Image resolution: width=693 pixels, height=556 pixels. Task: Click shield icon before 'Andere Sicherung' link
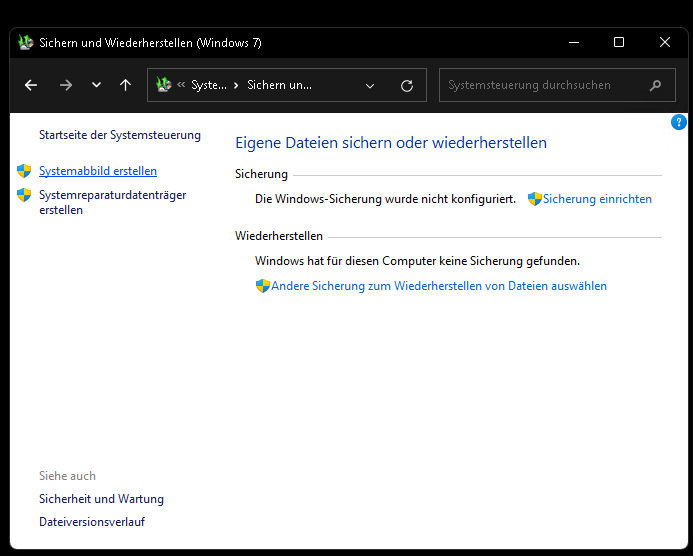(263, 286)
